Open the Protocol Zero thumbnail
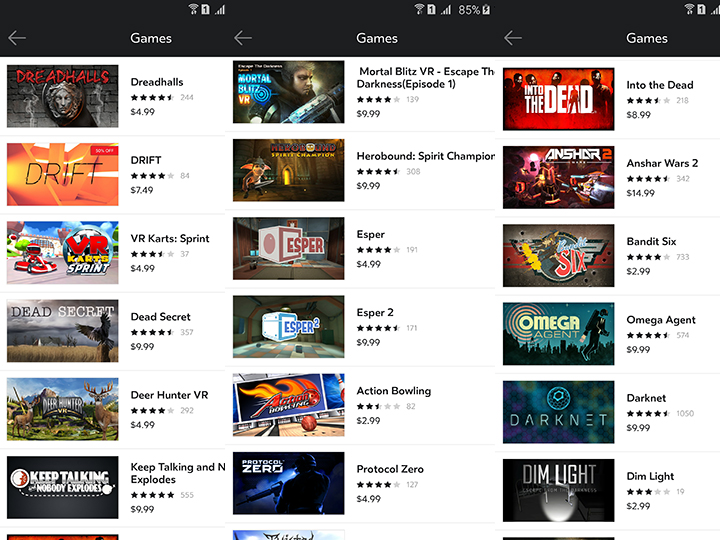This screenshot has width=720, height=540. click(288, 483)
